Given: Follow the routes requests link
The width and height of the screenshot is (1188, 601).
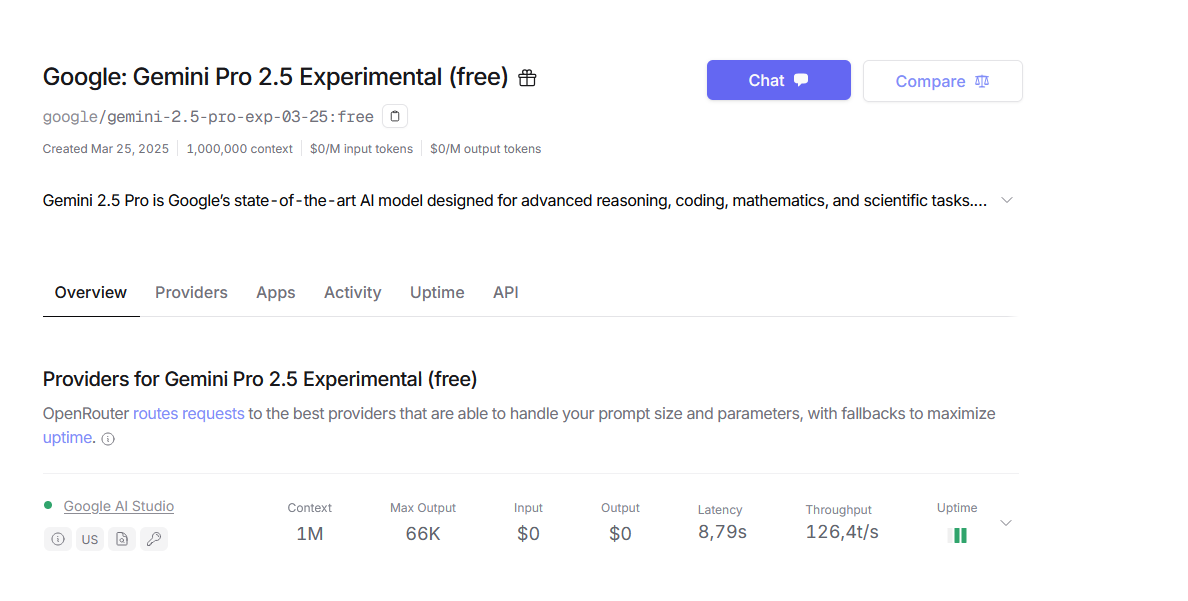Looking at the screenshot, I should (189, 414).
